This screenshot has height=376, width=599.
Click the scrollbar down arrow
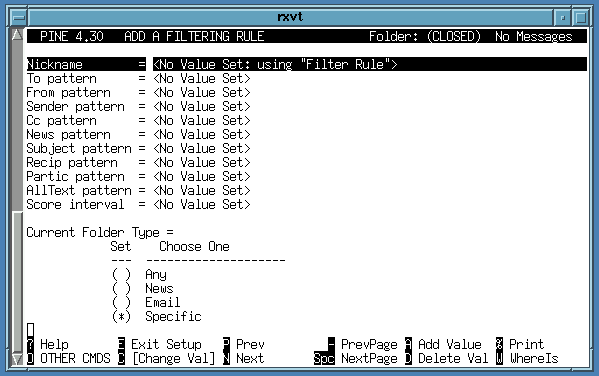click(x=17, y=359)
